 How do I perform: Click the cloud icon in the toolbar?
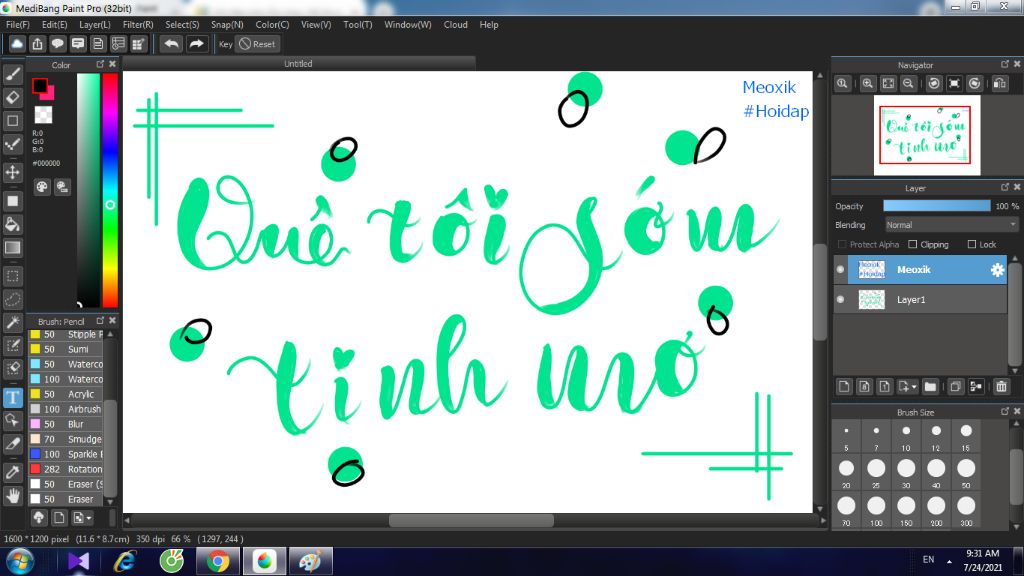[17, 44]
